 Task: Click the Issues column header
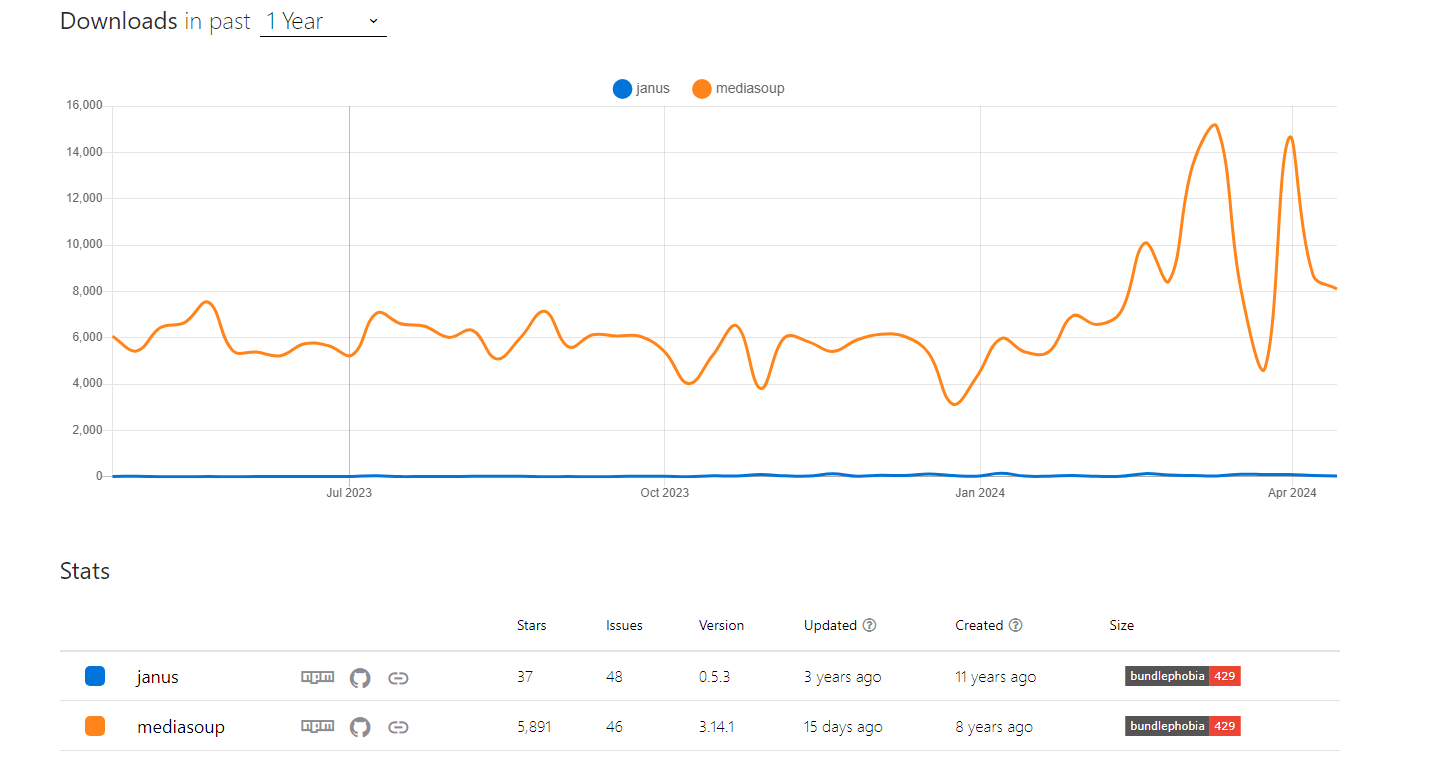[624, 625]
